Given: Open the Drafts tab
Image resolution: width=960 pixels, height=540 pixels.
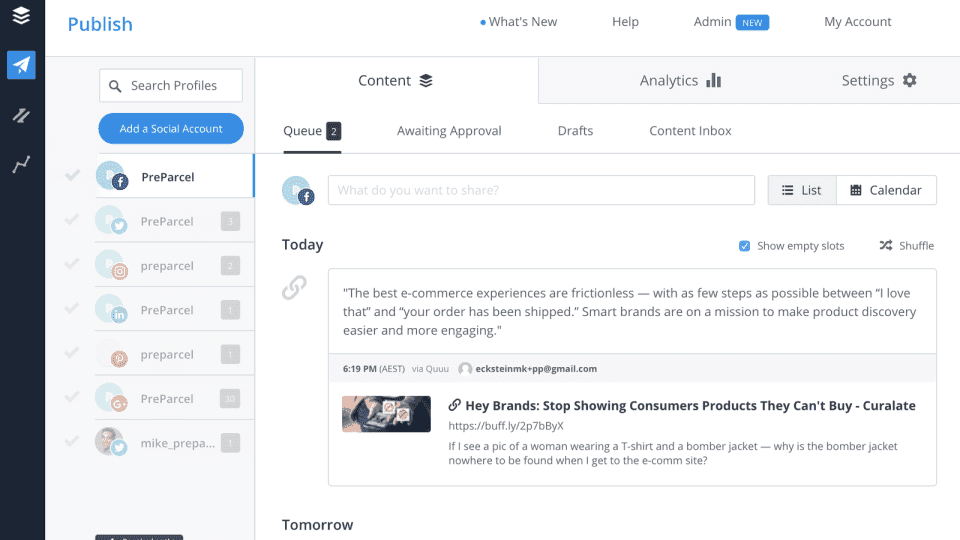Looking at the screenshot, I should pos(575,131).
